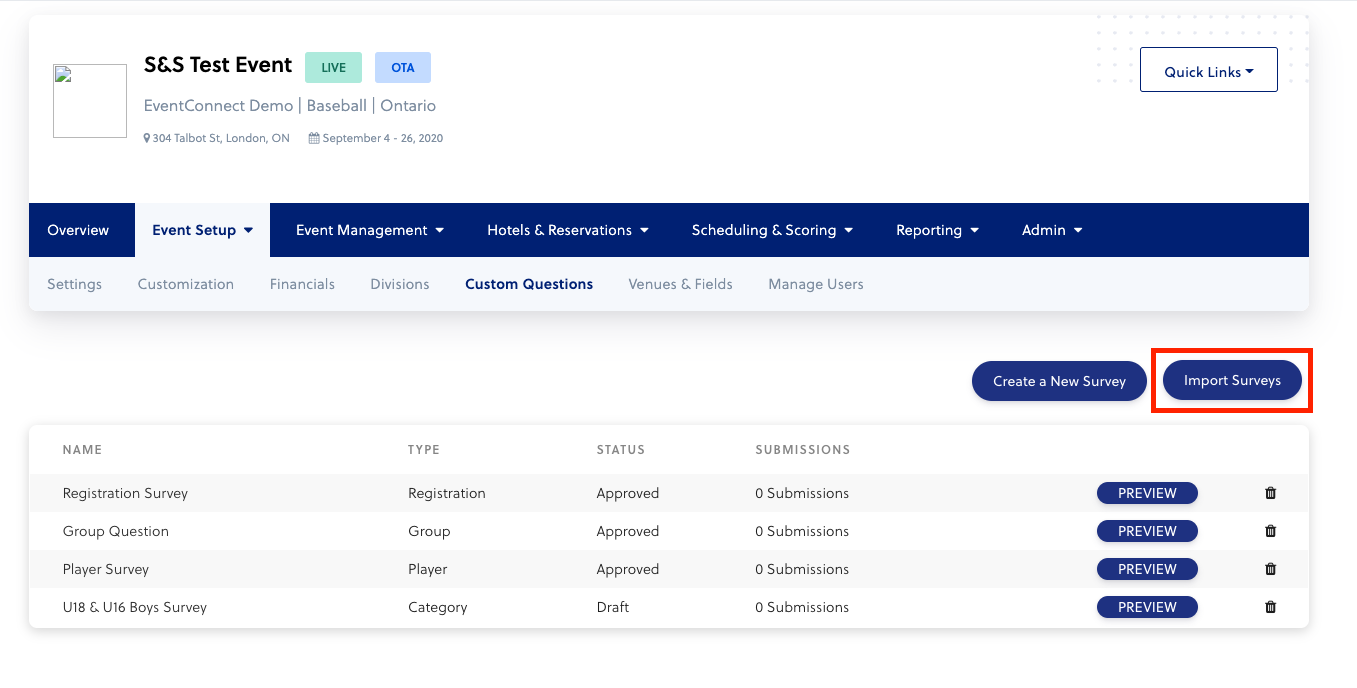The image size is (1357, 688).
Task: Click the 304 Talbot St, London, ON address
Action: tap(221, 138)
